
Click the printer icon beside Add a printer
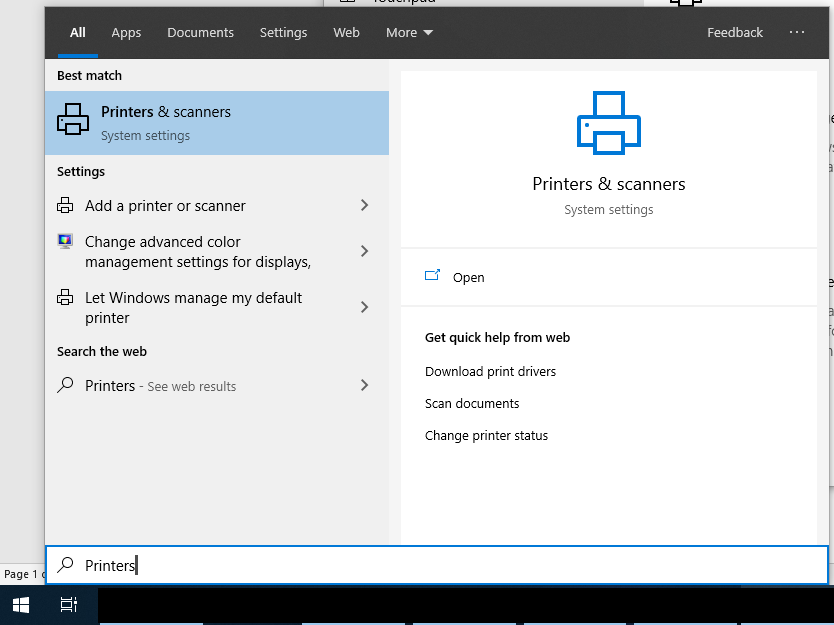tap(65, 205)
